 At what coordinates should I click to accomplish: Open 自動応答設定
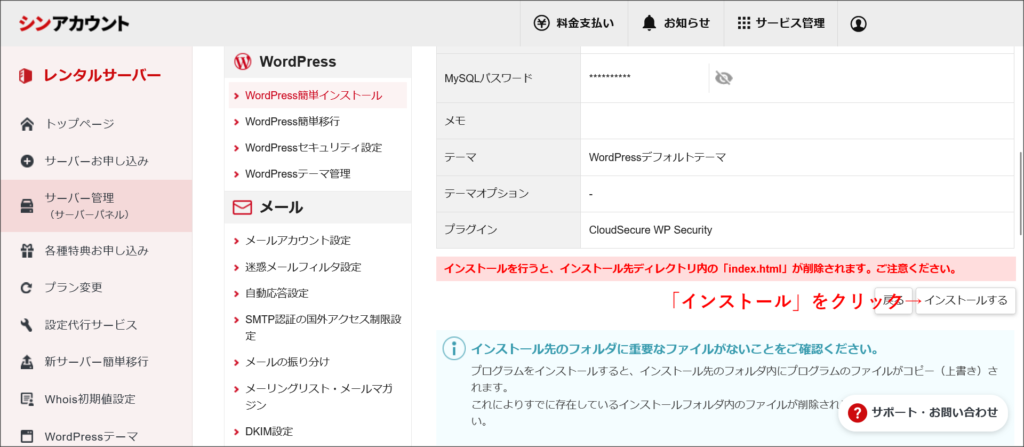(277, 293)
